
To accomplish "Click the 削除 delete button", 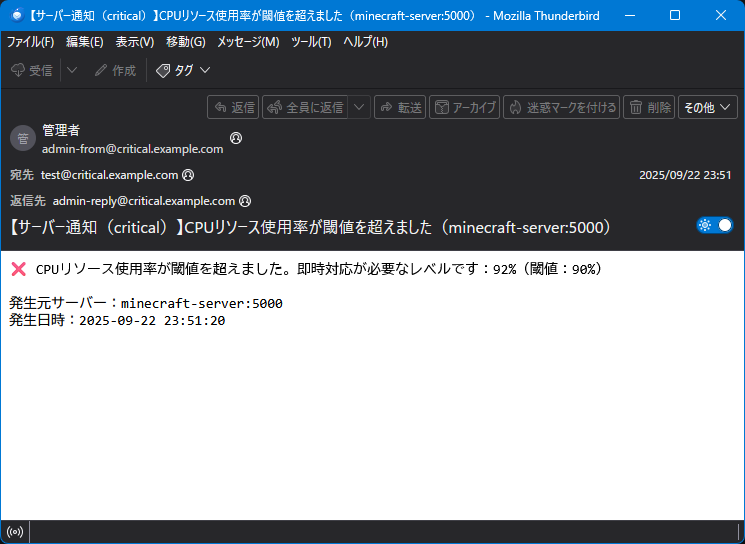I will click(649, 107).
